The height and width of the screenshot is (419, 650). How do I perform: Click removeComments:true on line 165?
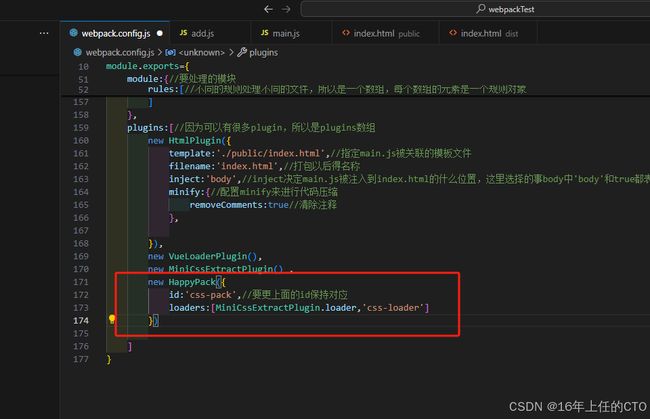coord(239,205)
